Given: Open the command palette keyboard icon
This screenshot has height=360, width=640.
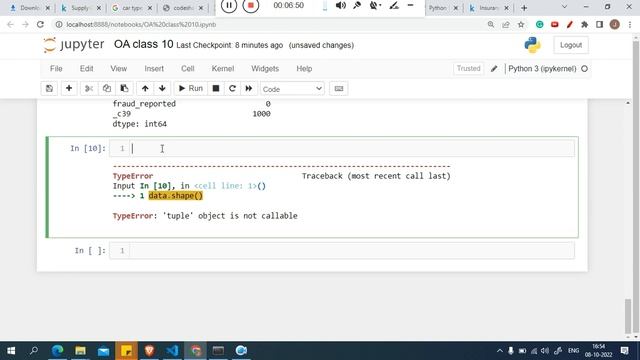Looking at the screenshot, I should (x=339, y=89).
